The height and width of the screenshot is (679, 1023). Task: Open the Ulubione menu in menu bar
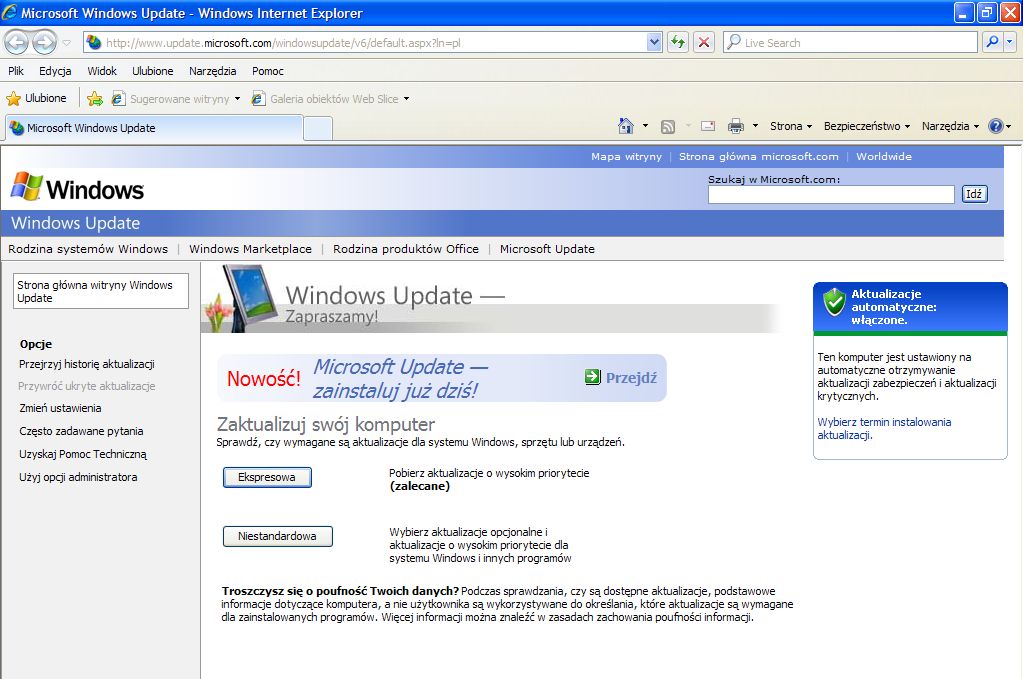(x=153, y=71)
